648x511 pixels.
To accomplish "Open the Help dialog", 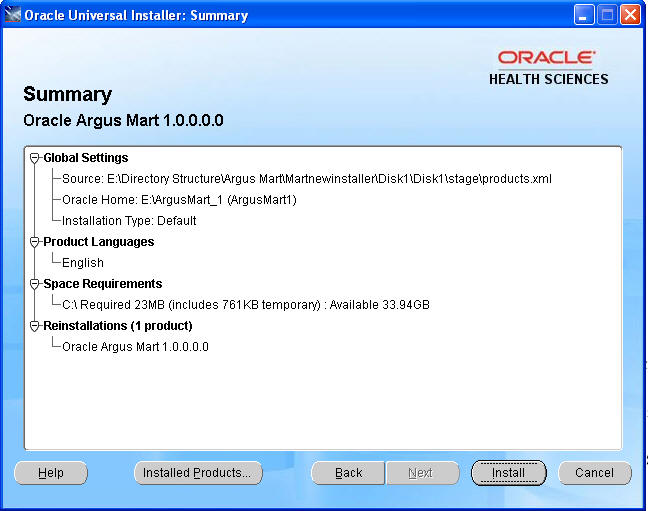I will click(51, 473).
